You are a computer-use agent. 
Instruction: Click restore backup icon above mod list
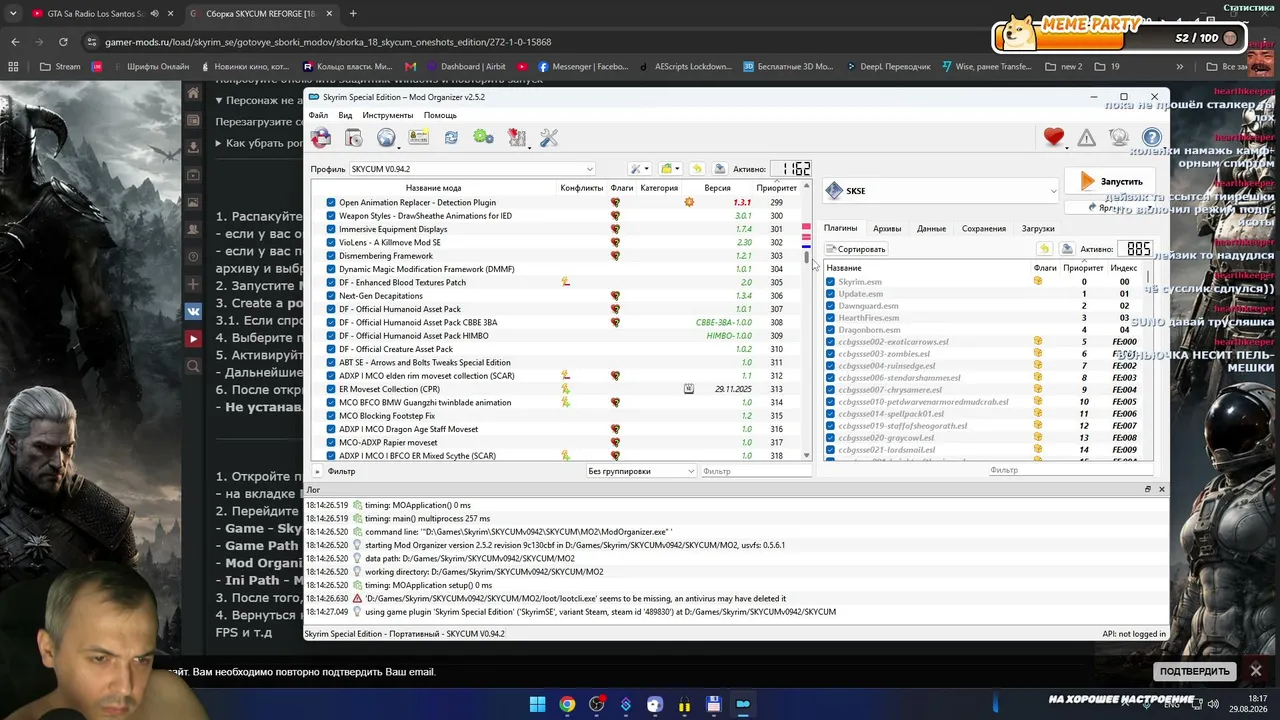(x=697, y=169)
